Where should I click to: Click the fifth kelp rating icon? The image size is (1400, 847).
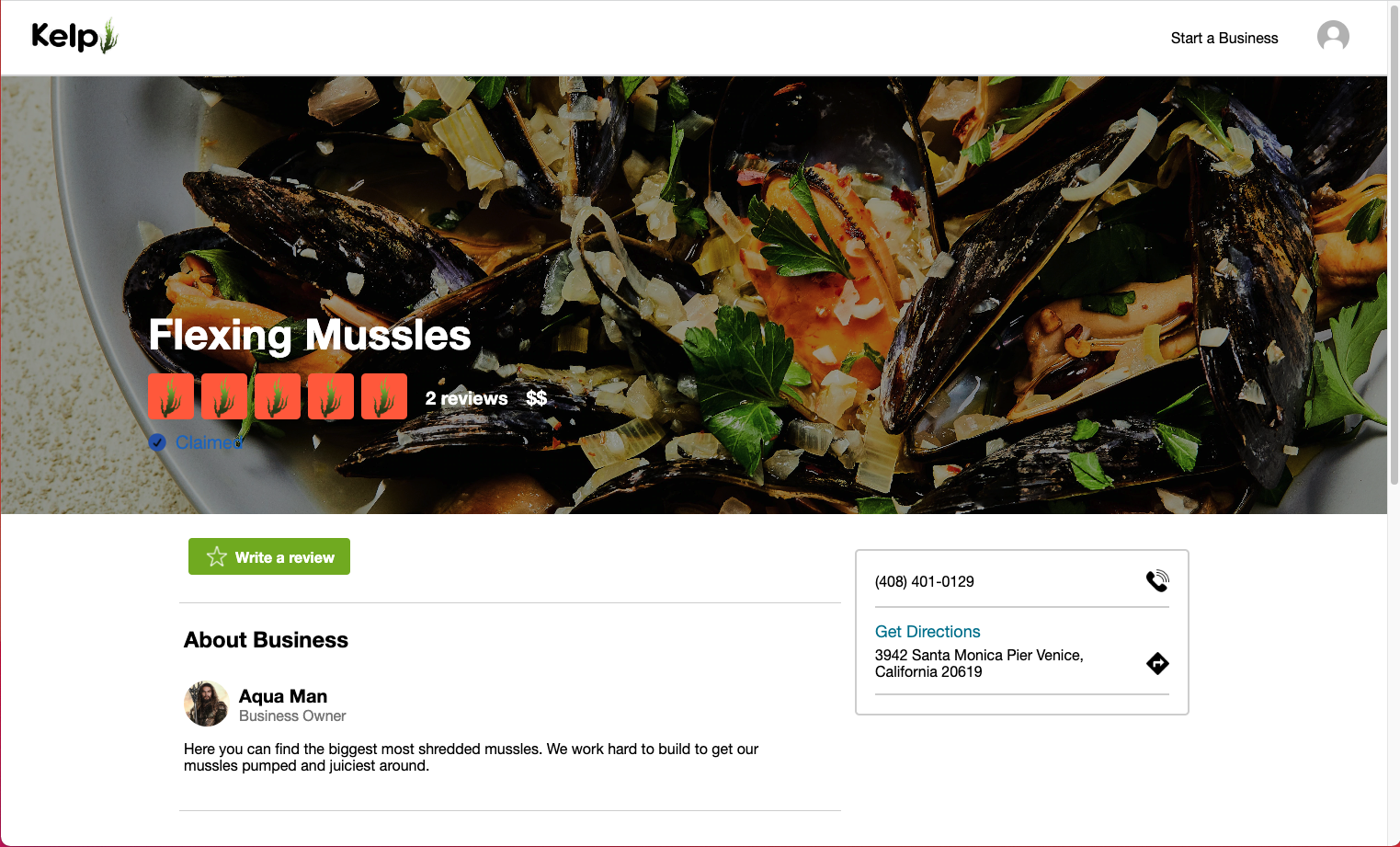(384, 396)
